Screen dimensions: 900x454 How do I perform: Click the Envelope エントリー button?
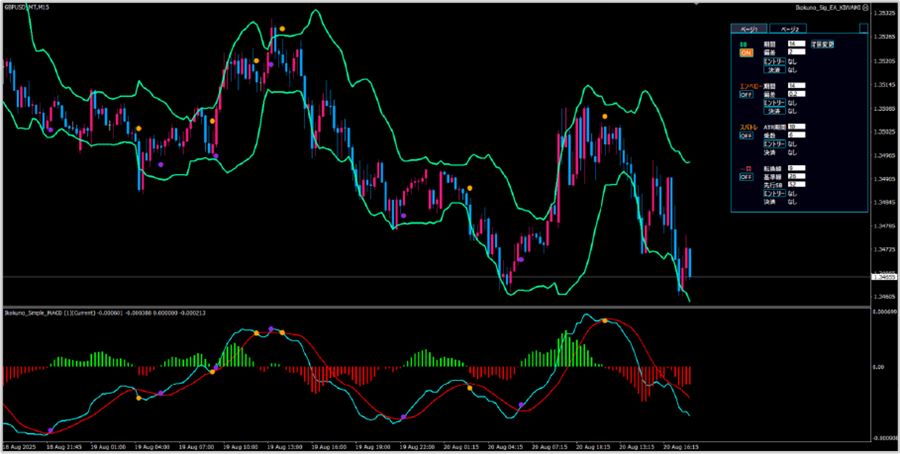point(775,103)
